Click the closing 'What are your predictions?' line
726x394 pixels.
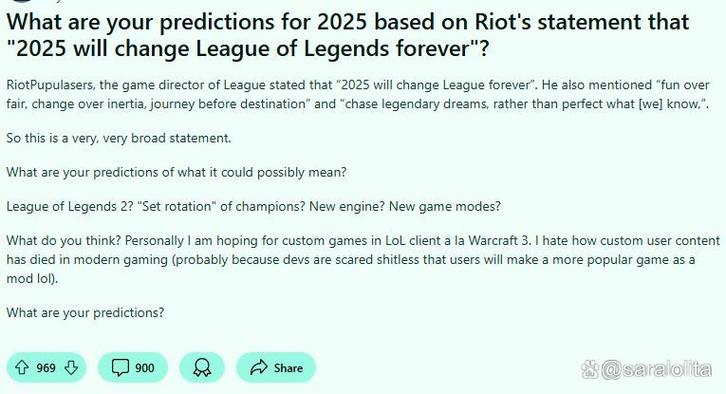coord(85,313)
